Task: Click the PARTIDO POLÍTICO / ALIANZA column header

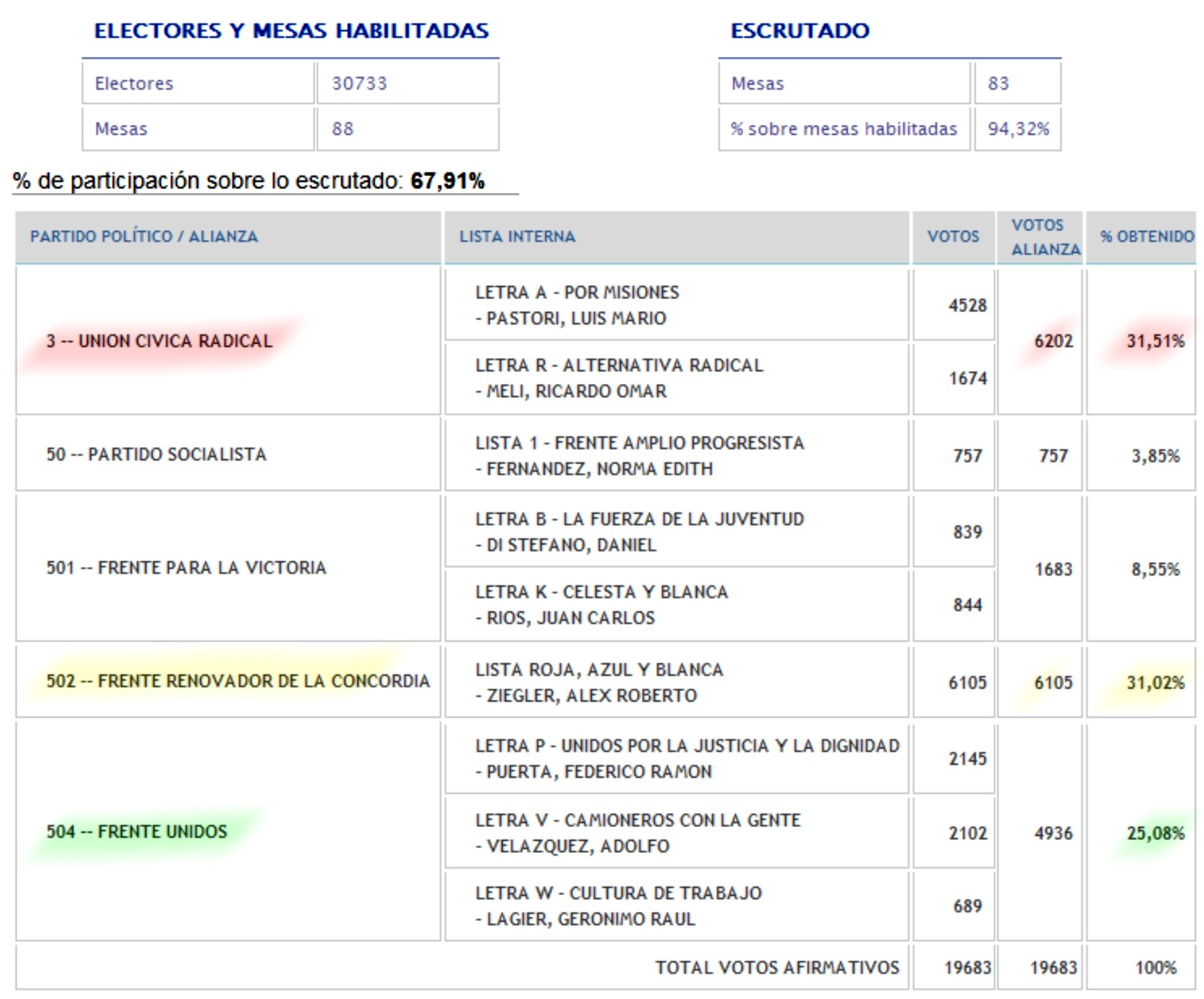Action: (143, 236)
